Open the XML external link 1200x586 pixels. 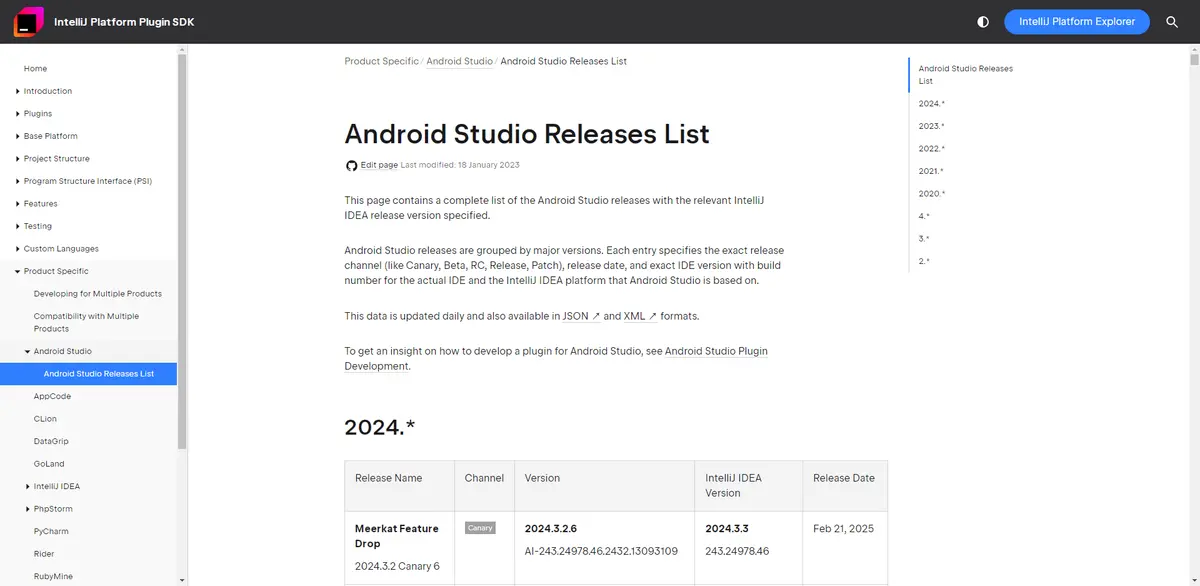pos(634,315)
